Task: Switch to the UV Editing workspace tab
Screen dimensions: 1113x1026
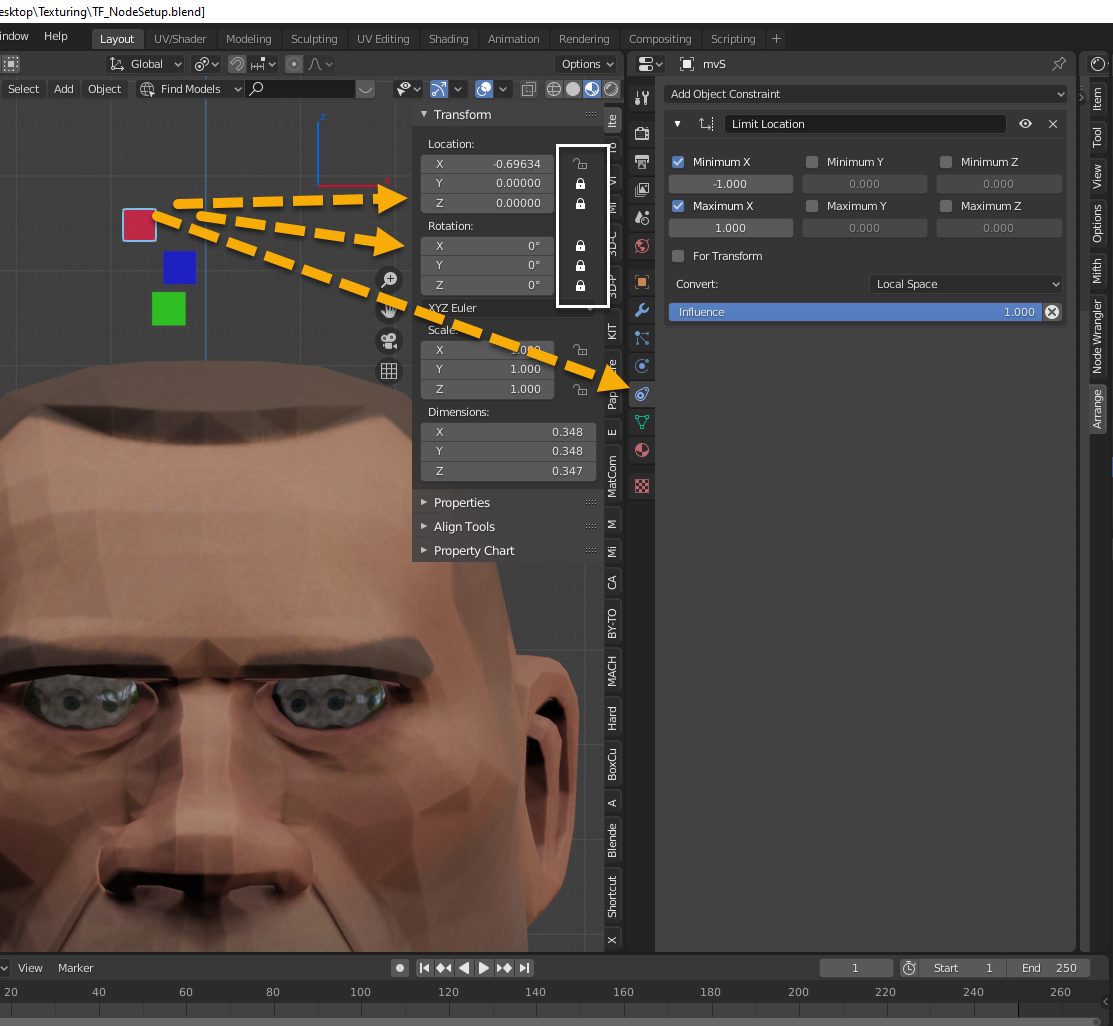Action: coord(383,39)
